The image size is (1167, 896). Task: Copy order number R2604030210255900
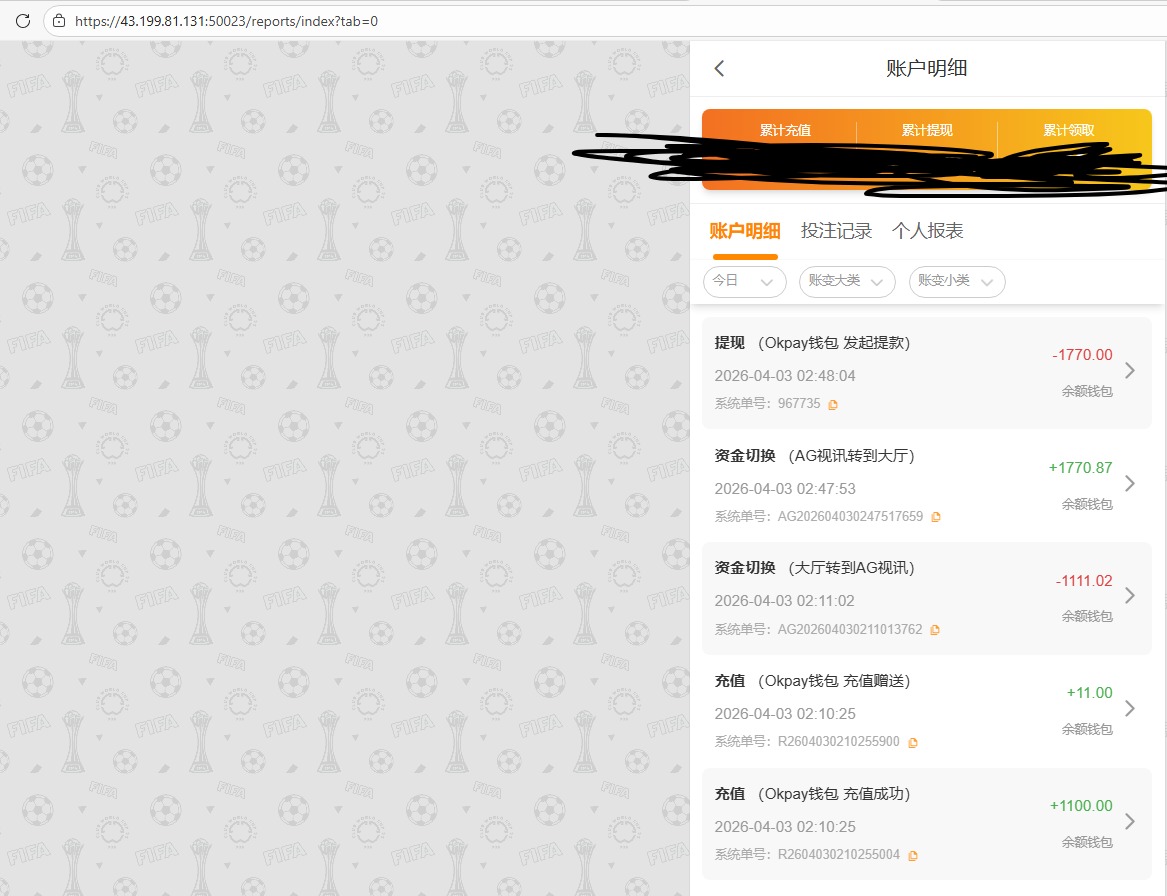pyautogui.click(x=913, y=743)
